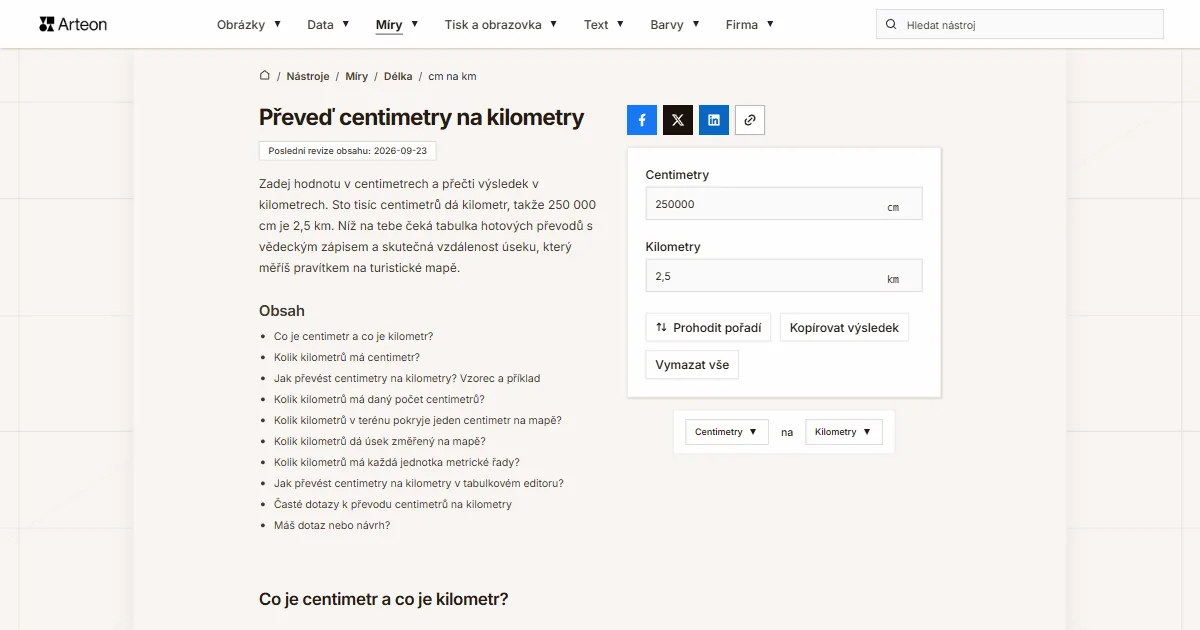Share page on X icon

(678, 120)
